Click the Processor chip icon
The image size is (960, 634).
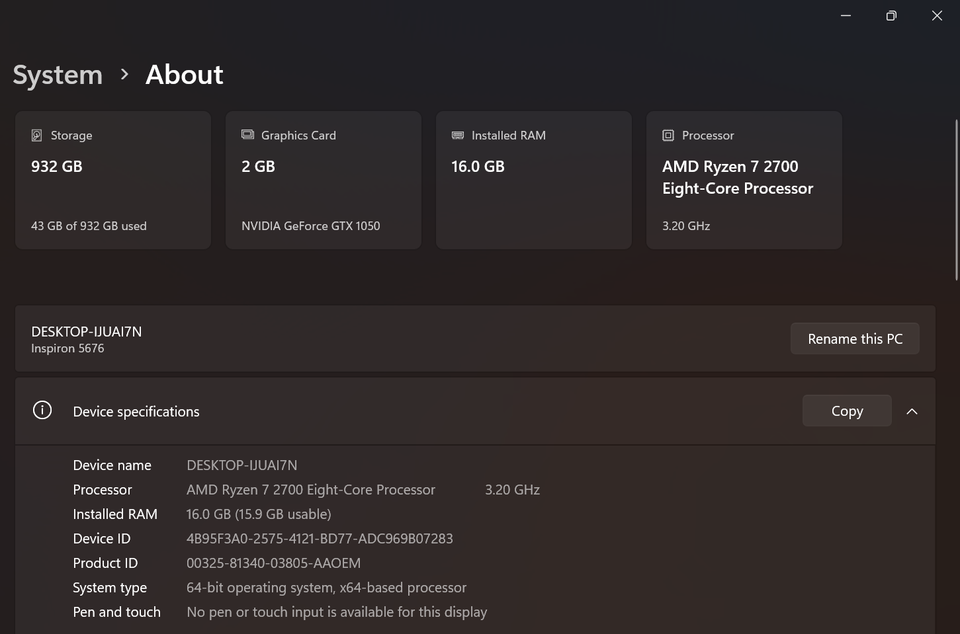[x=668, y=135]
